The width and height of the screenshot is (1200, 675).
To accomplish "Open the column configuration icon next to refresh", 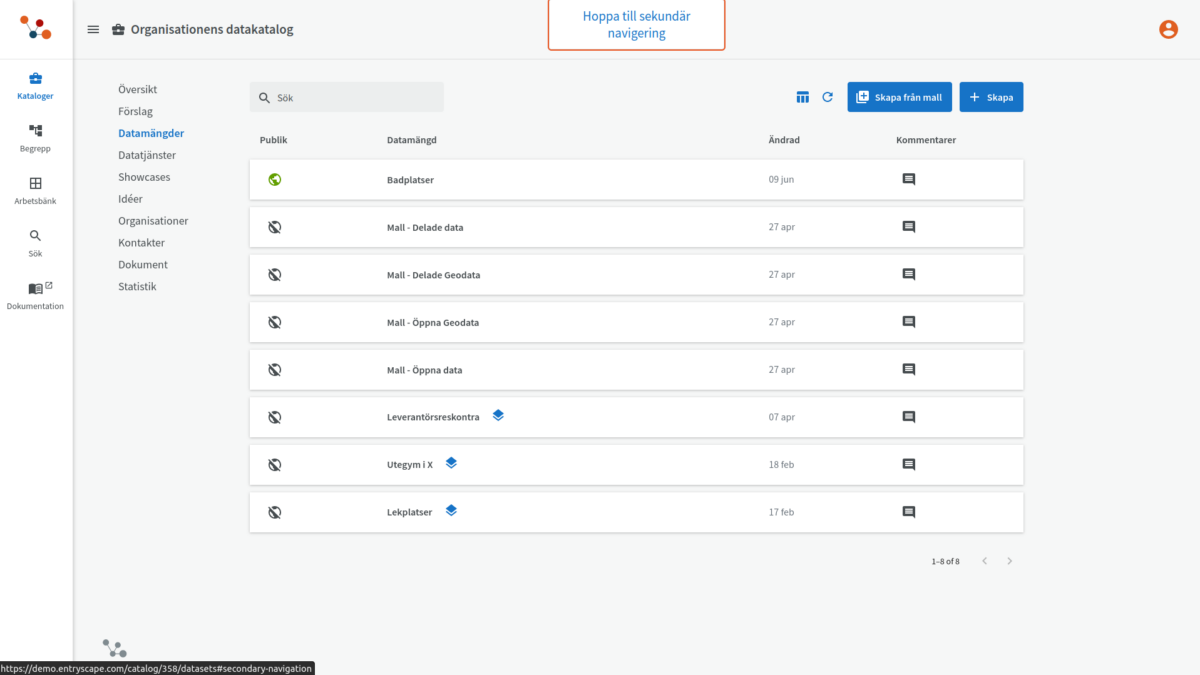I will 802,97.
